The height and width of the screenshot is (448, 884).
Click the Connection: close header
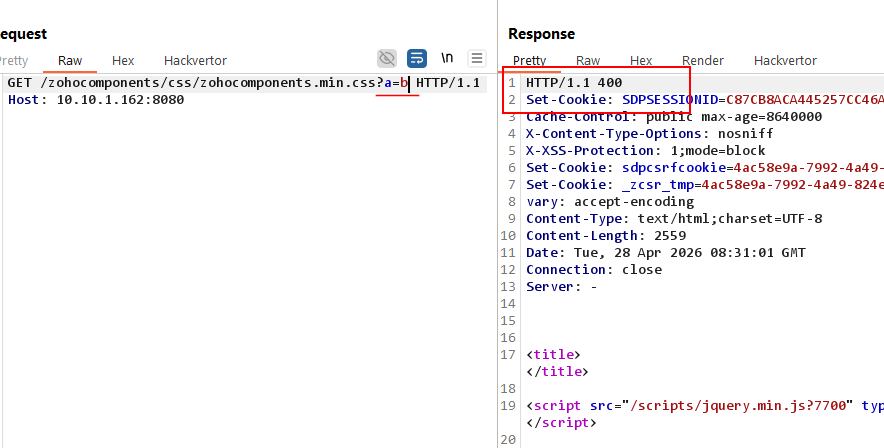tap(594, 269)
